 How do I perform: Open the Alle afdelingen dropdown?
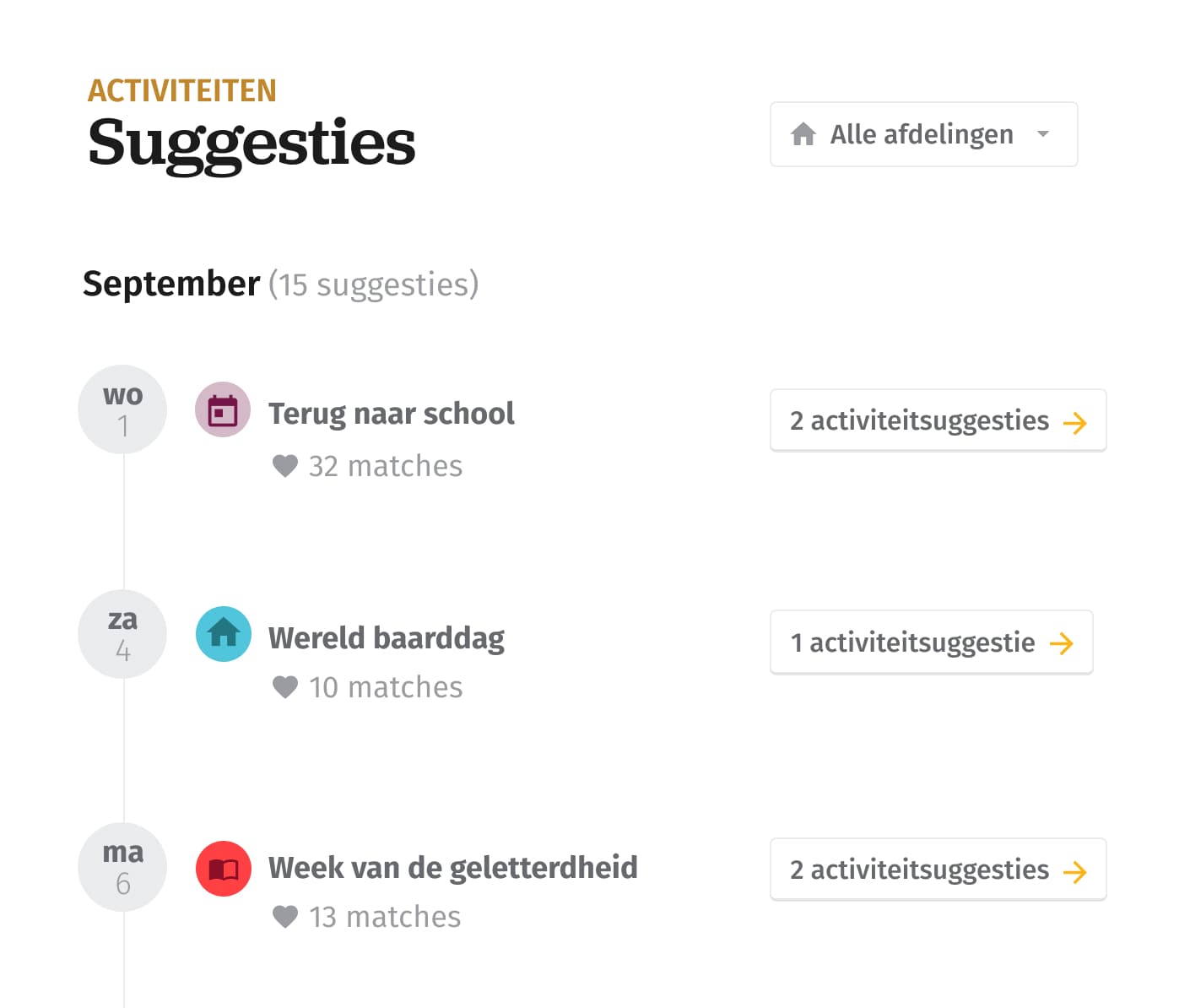tap(923, 134)
